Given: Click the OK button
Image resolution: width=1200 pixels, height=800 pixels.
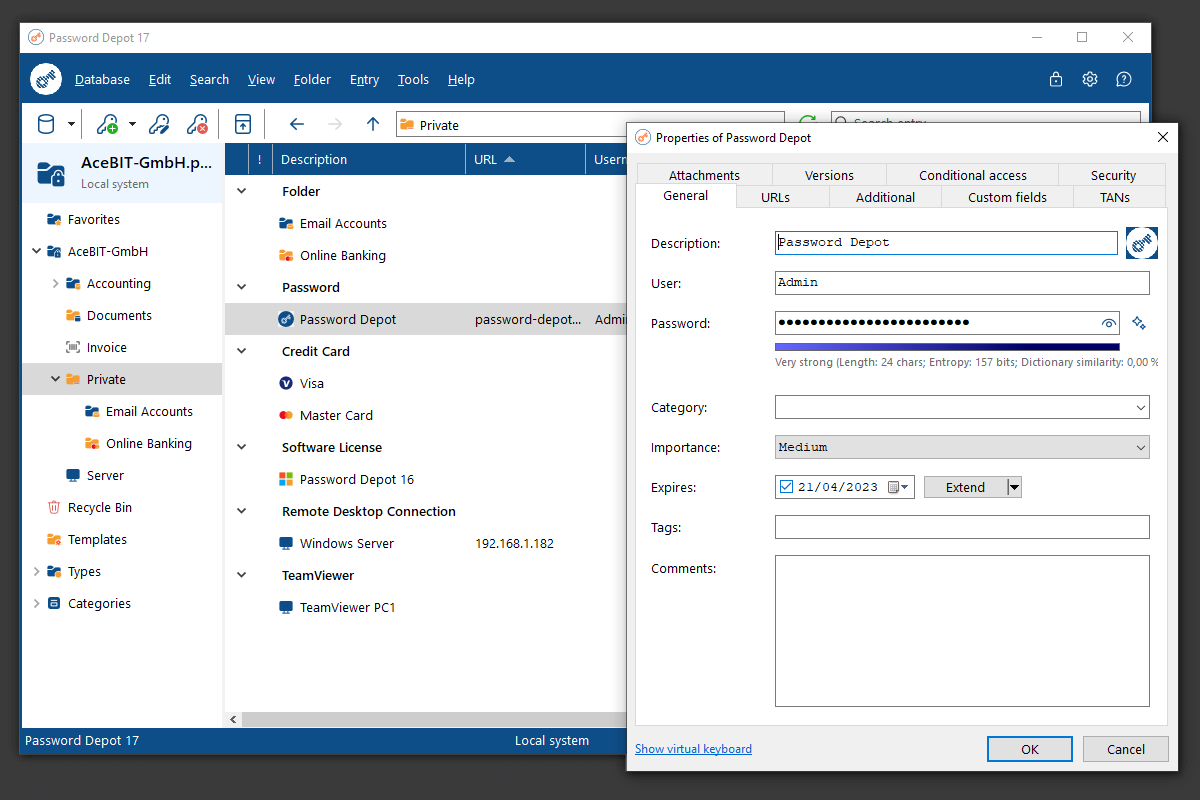Looking at the screenshot, I should (1030, 749).
